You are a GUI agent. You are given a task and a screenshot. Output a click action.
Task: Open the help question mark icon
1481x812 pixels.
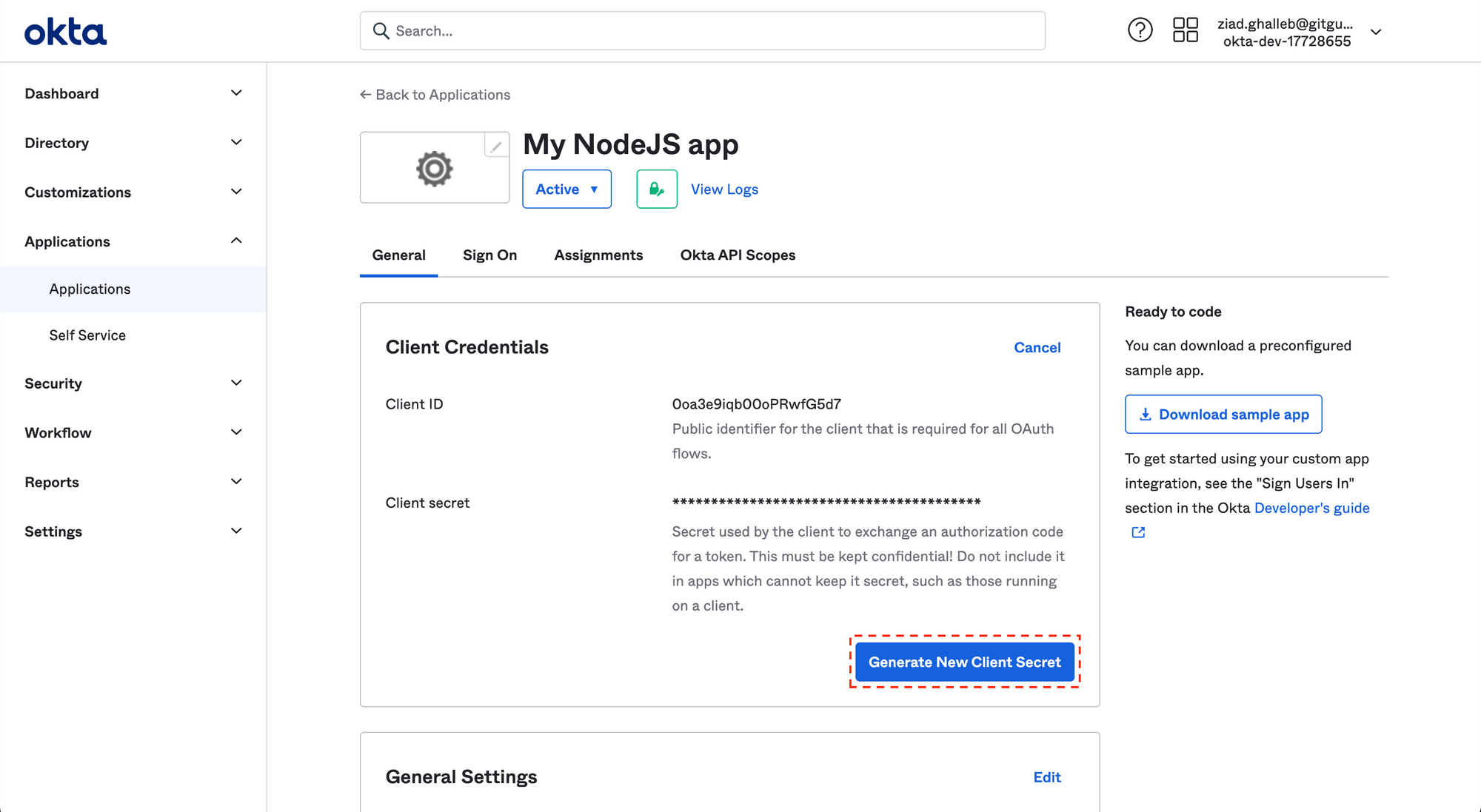[x=1140, y=30]
